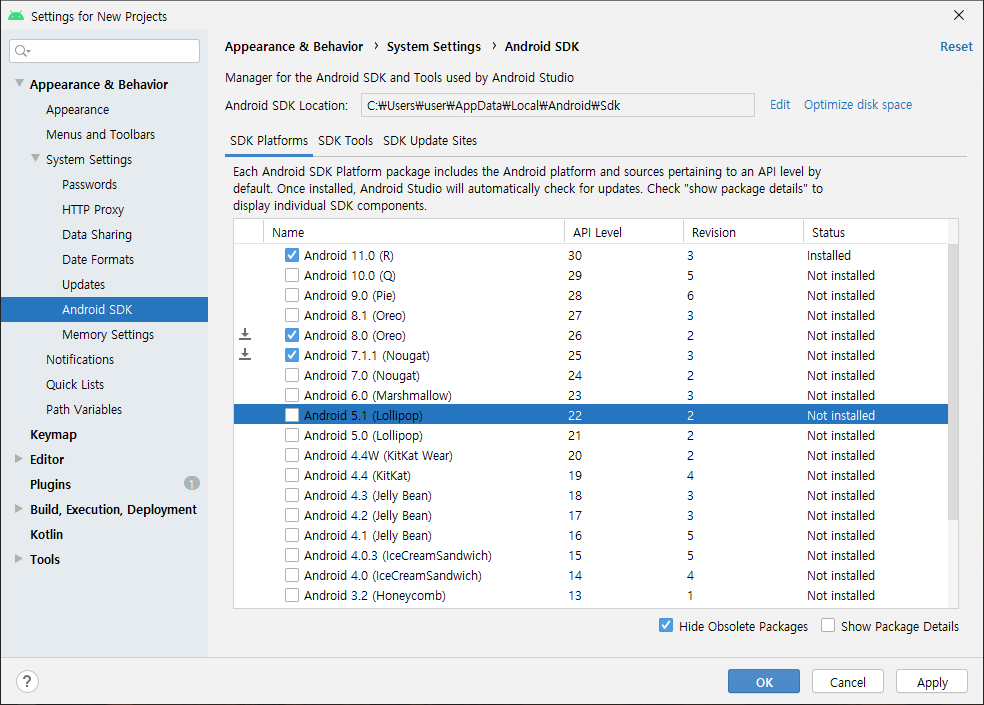
Task: Check the Android 6.0 (Marshmallow) checkbox
Action: [292, 396]
